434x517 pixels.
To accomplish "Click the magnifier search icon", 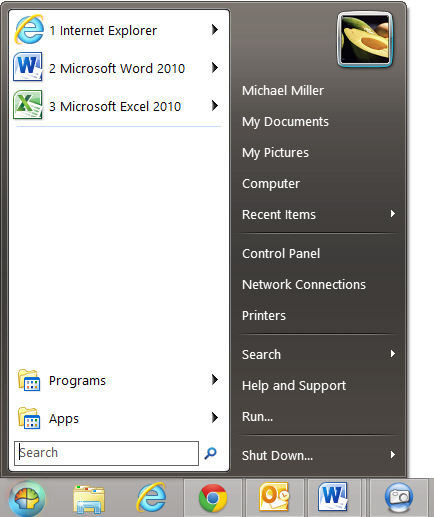I will [210, 453].
